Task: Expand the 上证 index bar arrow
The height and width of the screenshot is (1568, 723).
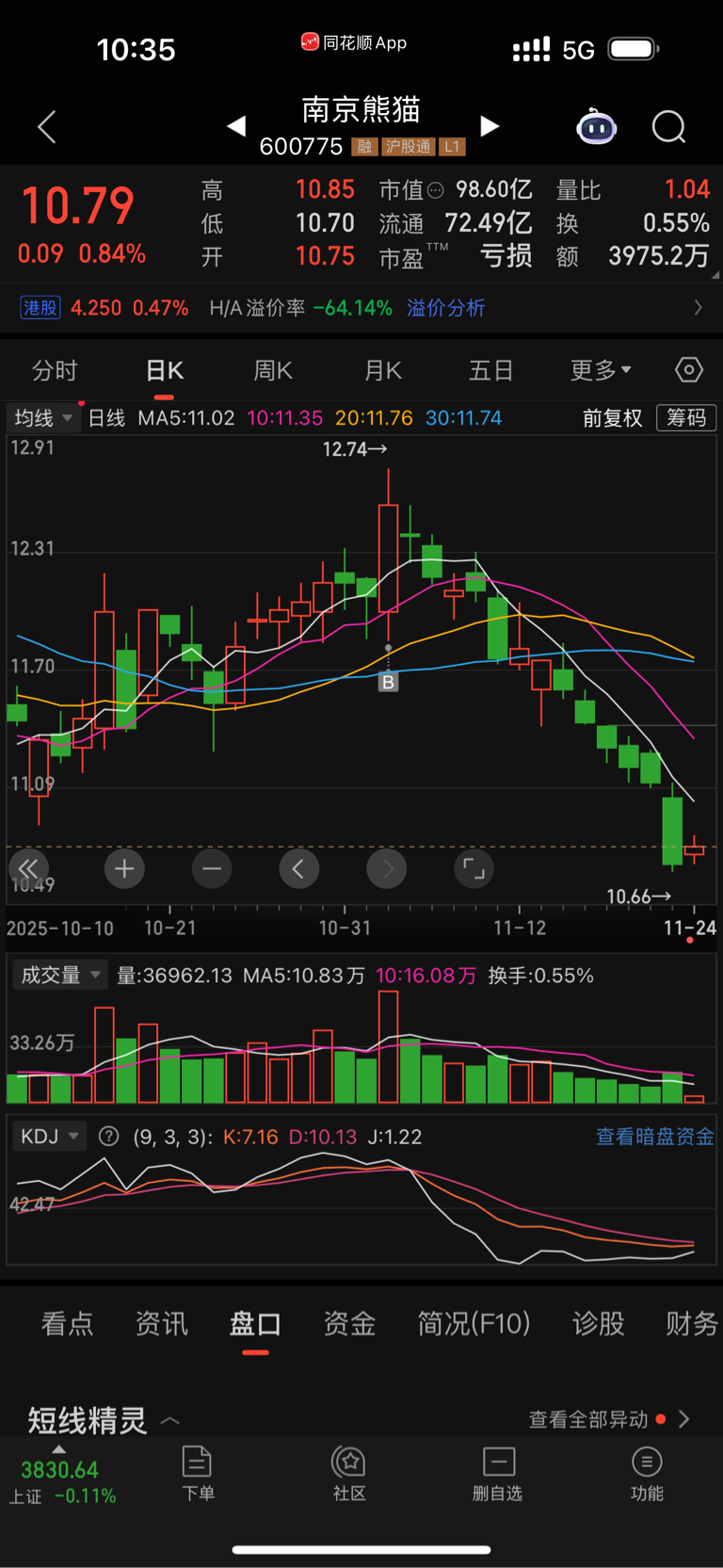Action: (59, 1449)
